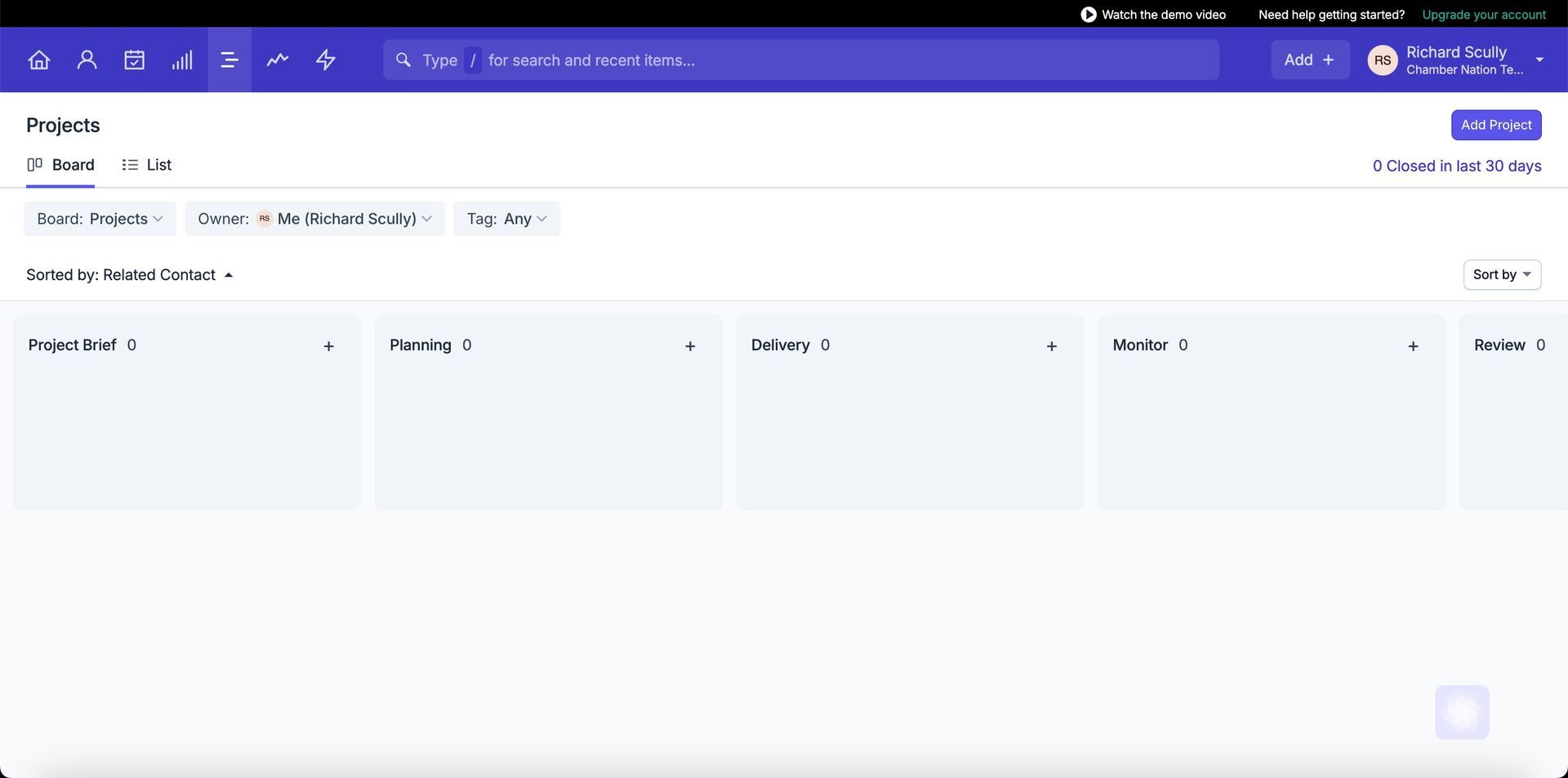Open the Projects icon in navbar
The image size is (1568, 778).
[x=229, y=60]
